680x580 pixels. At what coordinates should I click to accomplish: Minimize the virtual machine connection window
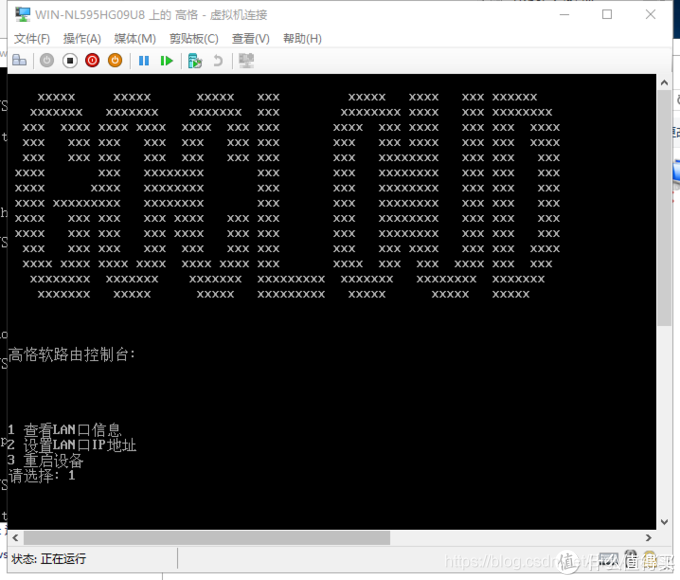pyautogui.click(x=564, y=14)
